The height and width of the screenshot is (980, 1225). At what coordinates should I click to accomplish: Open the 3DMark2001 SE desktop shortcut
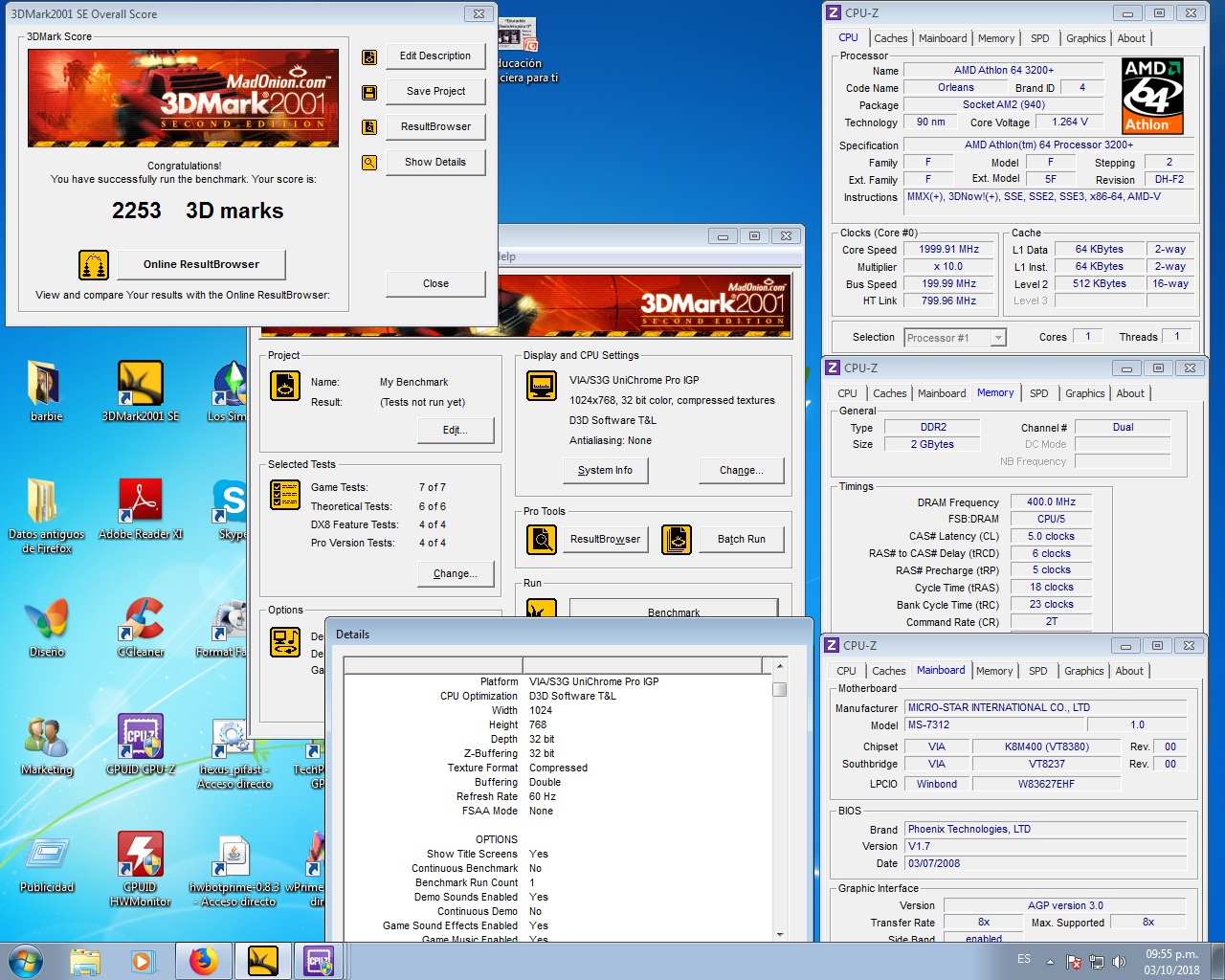click(x=141, y=391)
